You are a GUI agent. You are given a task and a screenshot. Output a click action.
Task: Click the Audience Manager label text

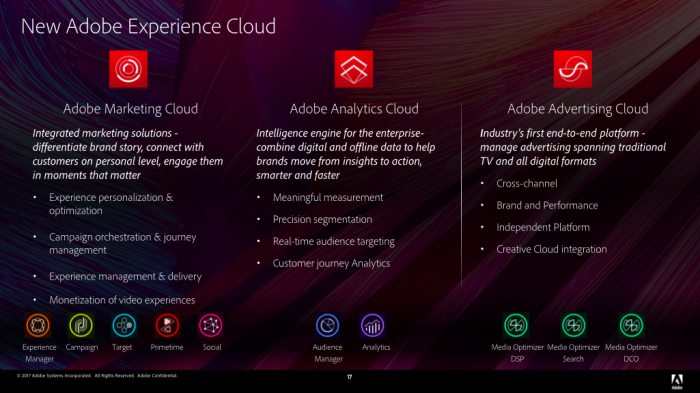click(x=328, y=353)
